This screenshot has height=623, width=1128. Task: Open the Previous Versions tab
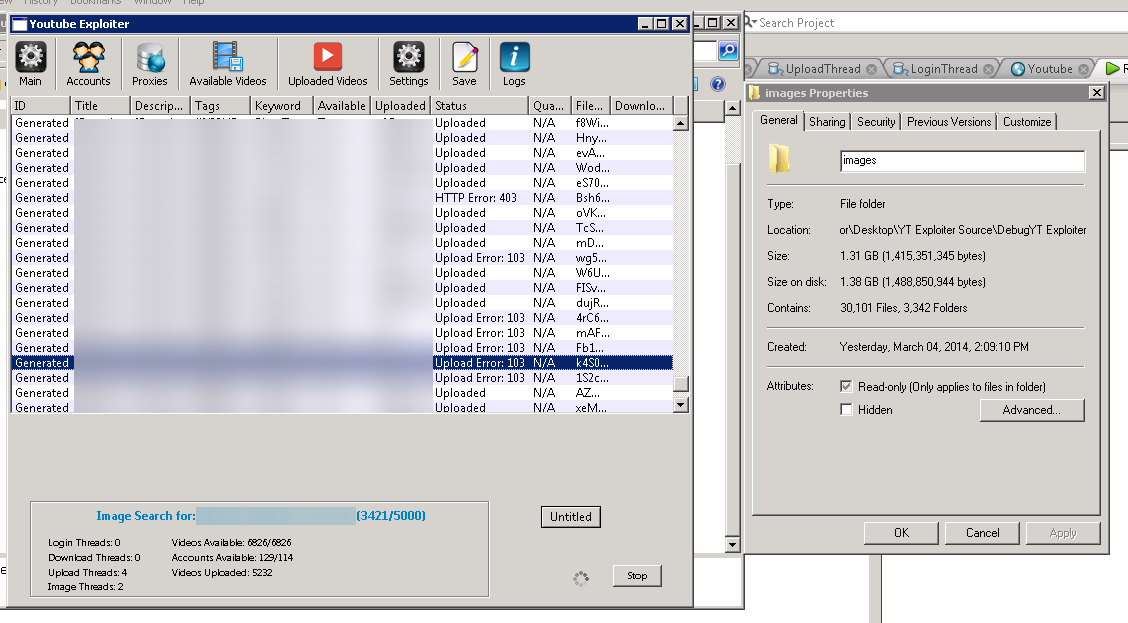tap(949, 122)
